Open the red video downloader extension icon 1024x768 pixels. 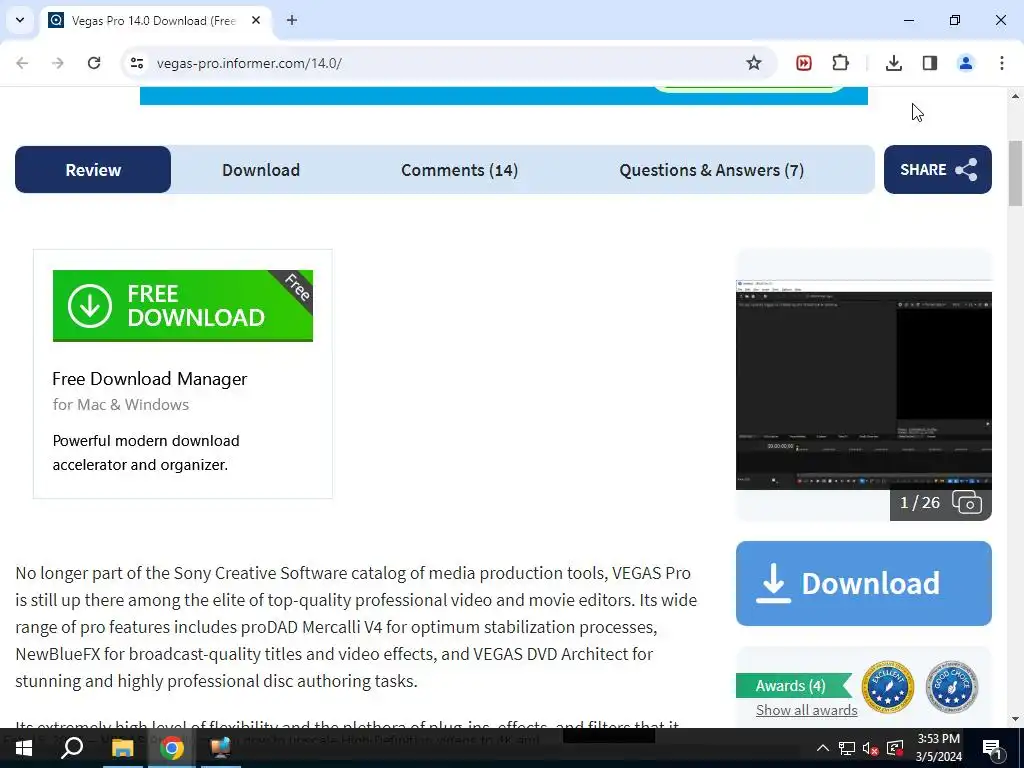804,63
